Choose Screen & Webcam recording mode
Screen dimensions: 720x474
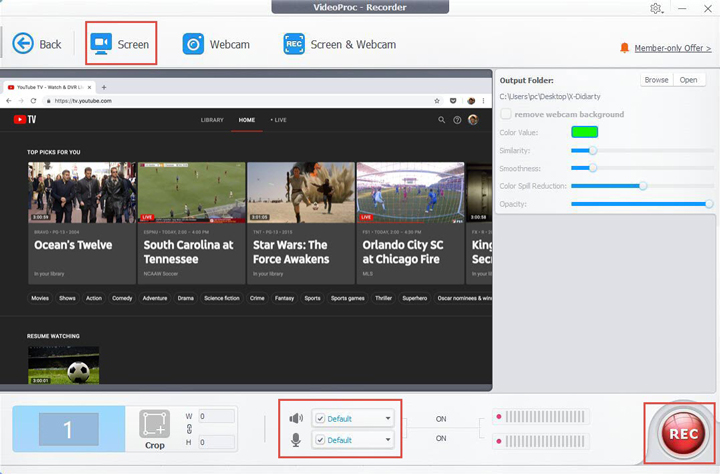[x=340, y=44]
